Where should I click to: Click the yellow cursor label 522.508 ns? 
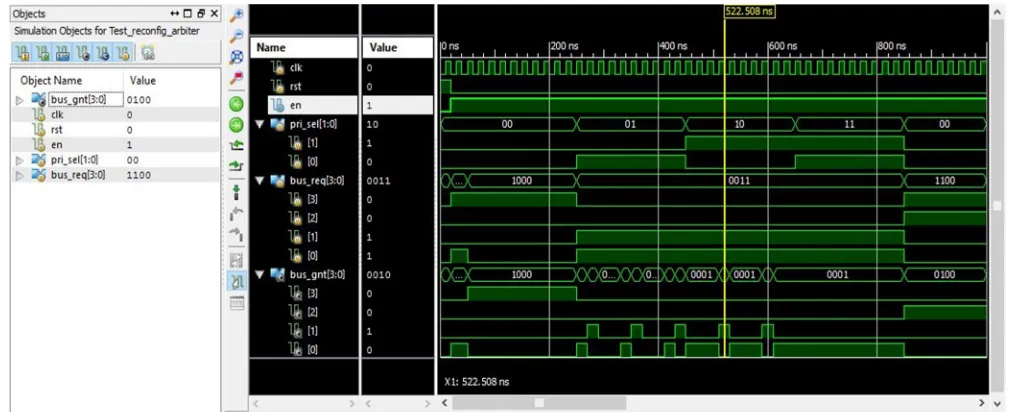[x=749, y=12]
